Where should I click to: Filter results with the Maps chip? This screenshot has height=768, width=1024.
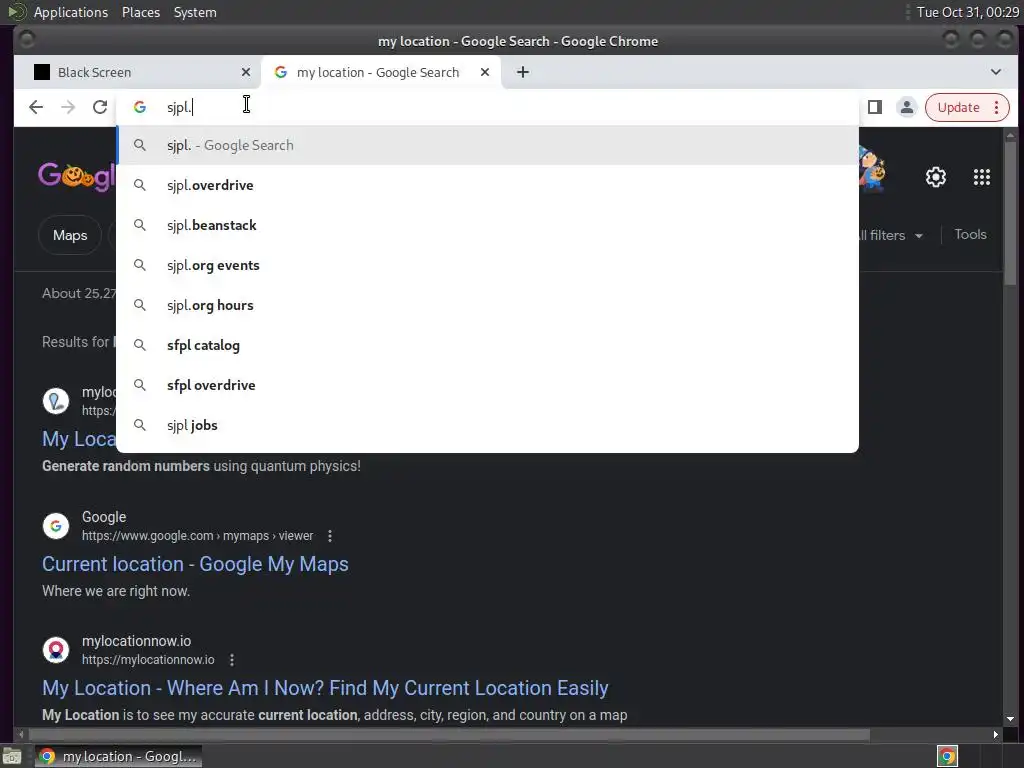pyautogui.click(x=70, y=235)
